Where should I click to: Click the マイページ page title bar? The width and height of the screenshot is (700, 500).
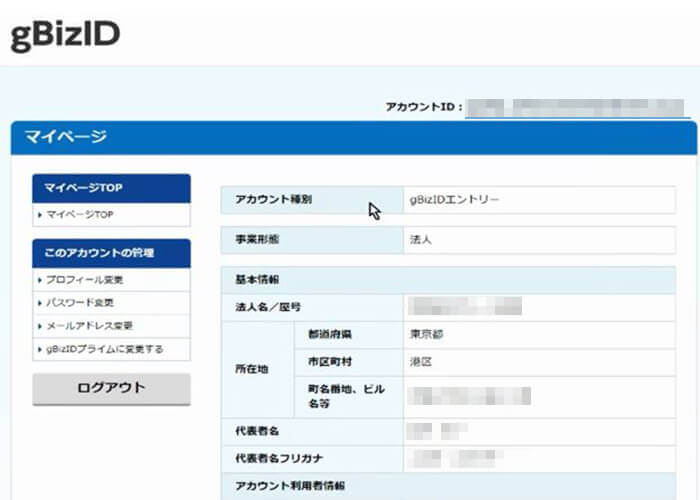tap(354, 138)
